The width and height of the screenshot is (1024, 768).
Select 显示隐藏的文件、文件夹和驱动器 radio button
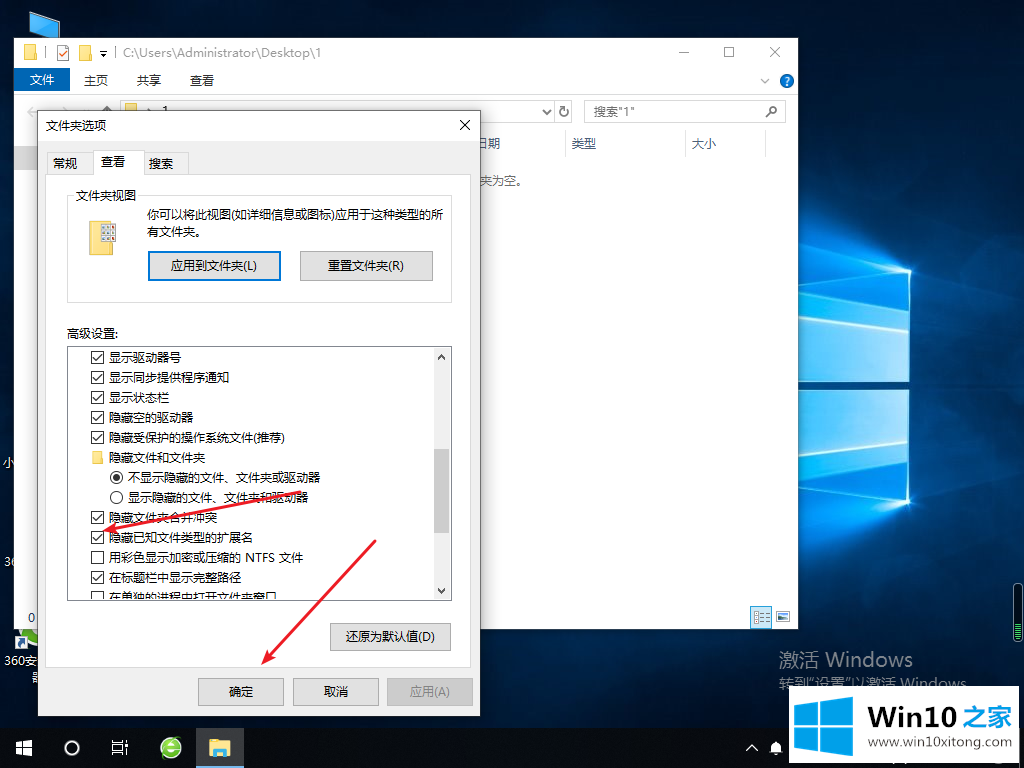117,498
